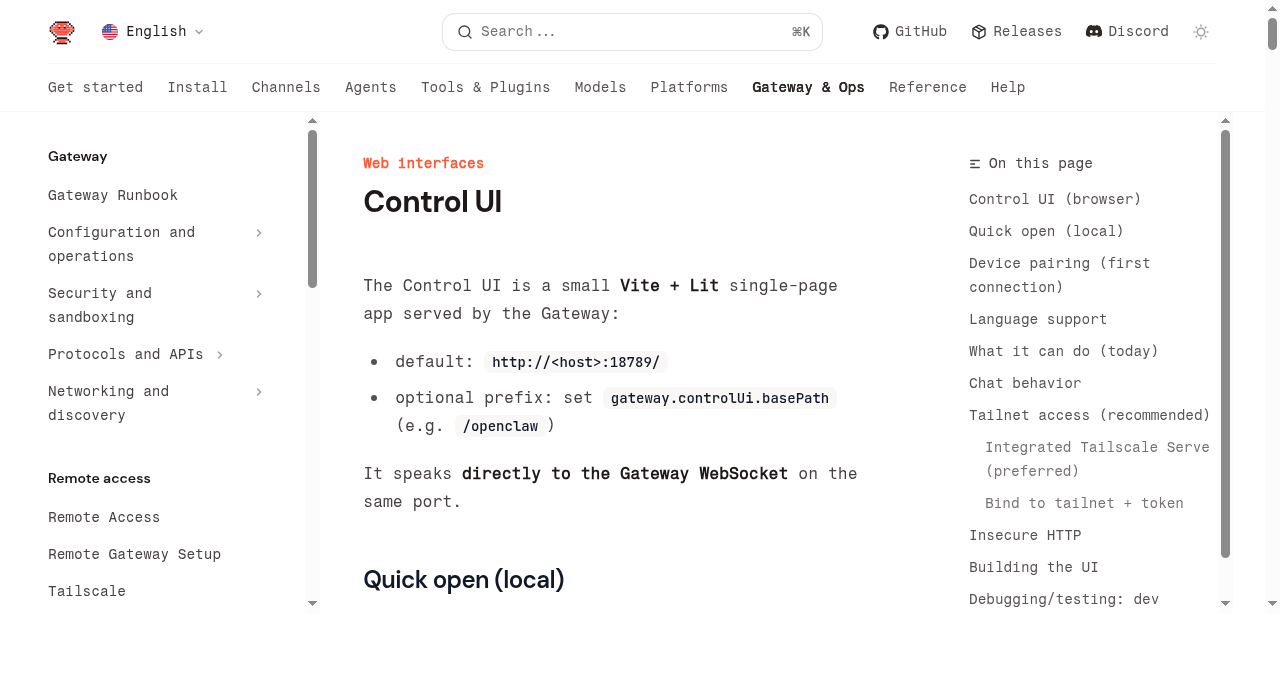The height and width of the screenshot is (700, 1280).
Task: Click inside the Search input field
Action: click(x=600, y=32)
